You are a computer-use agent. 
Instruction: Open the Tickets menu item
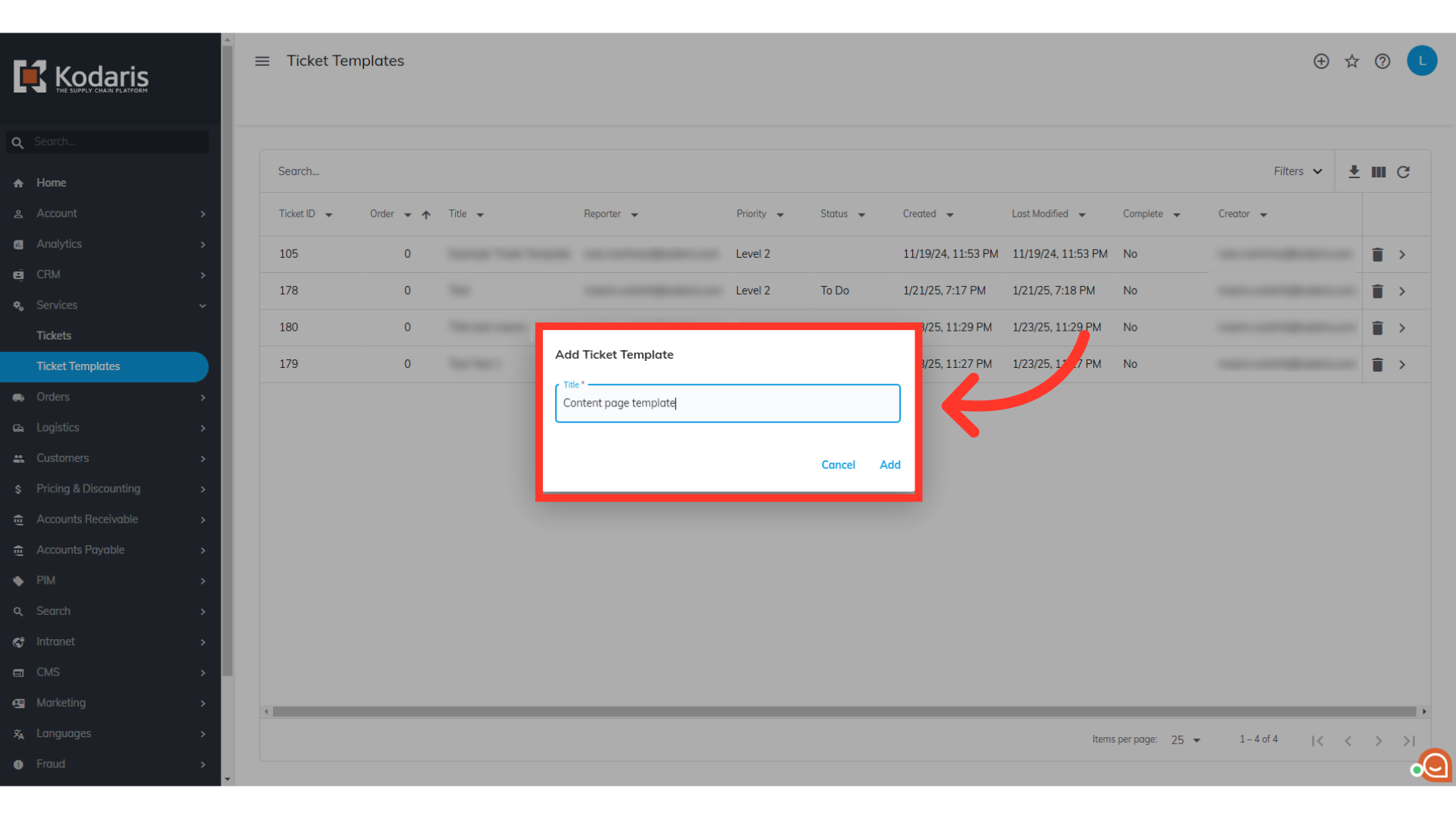tap(54, 335)
